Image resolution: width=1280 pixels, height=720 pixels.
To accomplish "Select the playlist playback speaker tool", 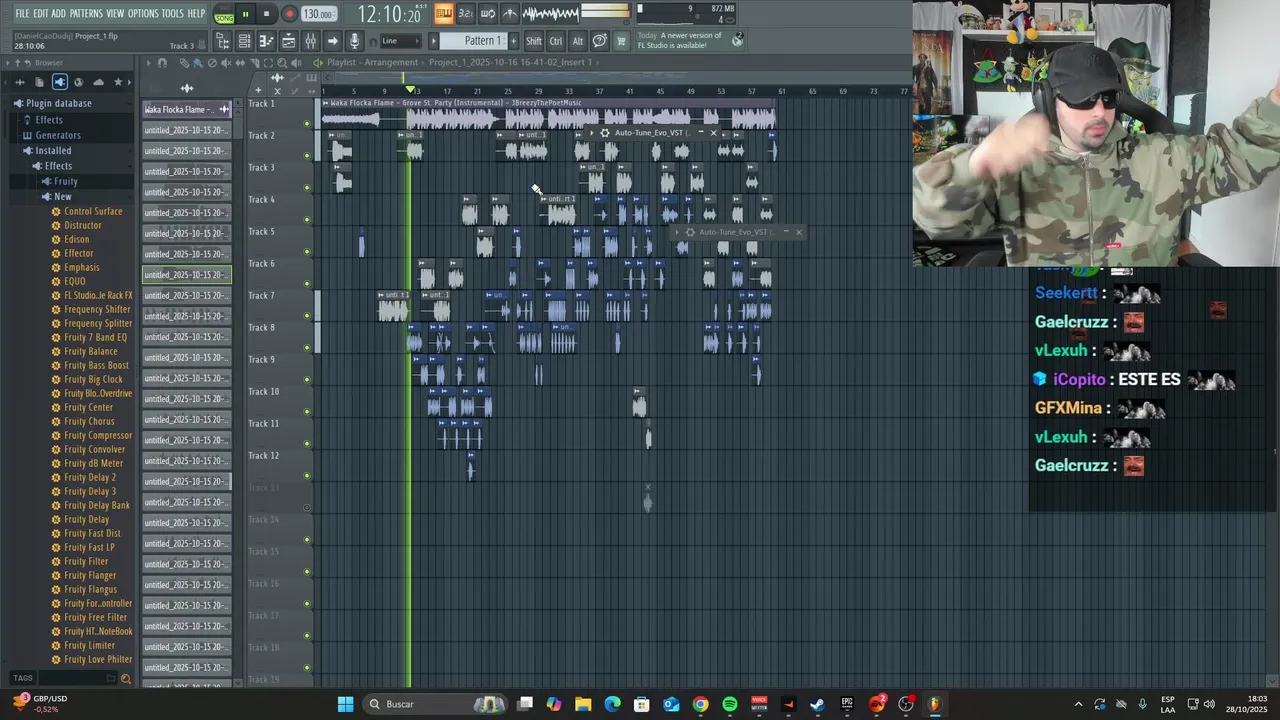I will [x=296, y=63].
